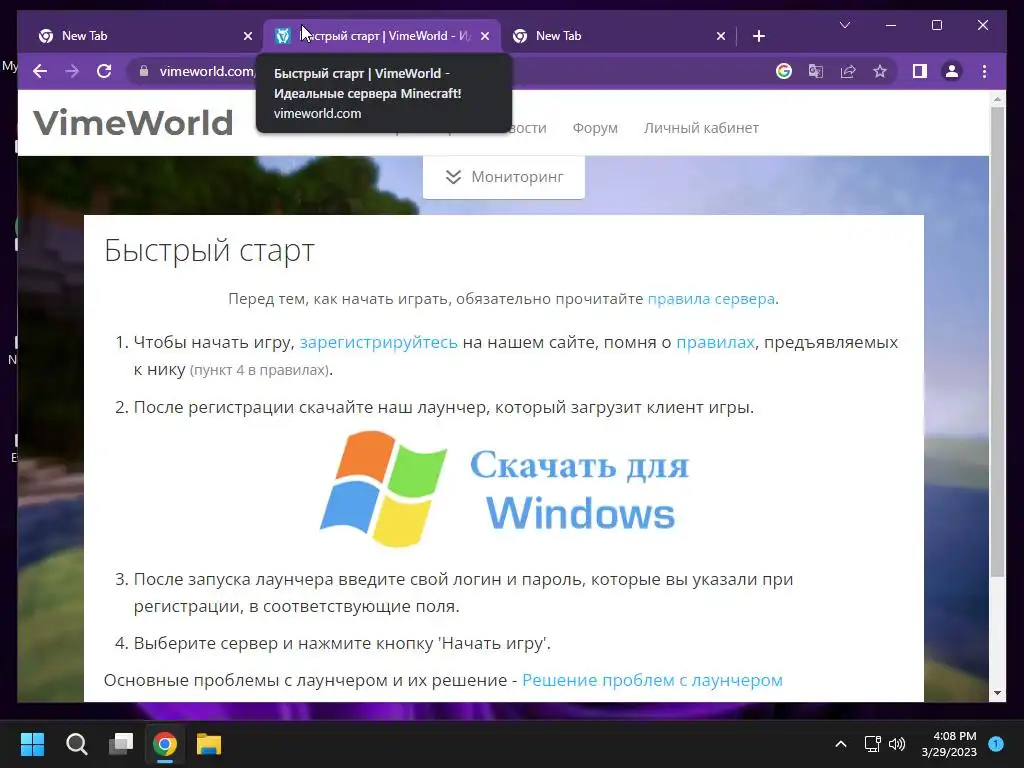Click the share page icon

click(848, 71)
